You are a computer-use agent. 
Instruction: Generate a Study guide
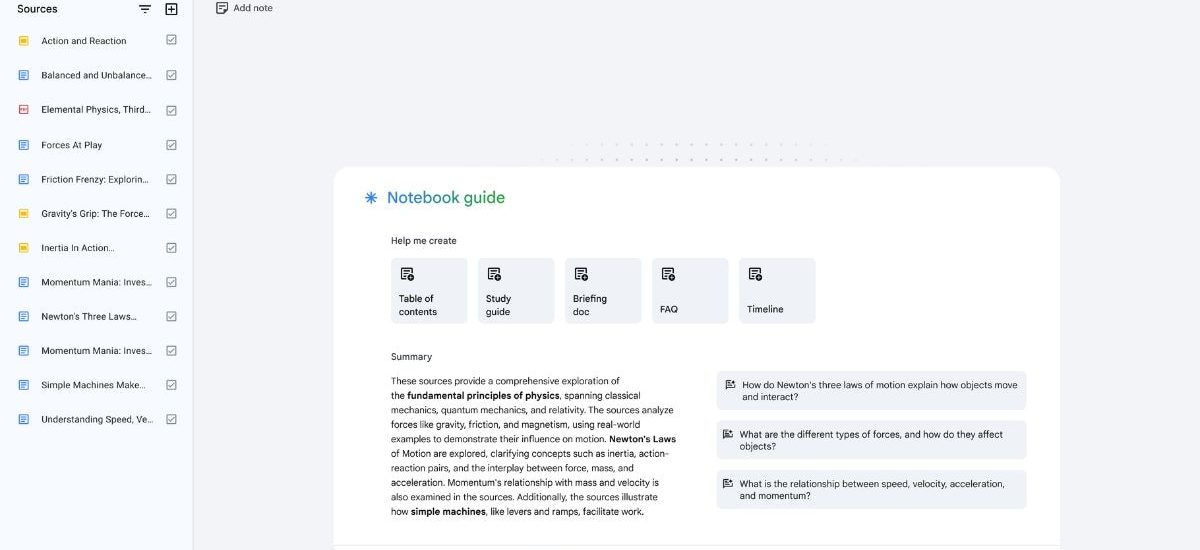[x=516, y=291]
